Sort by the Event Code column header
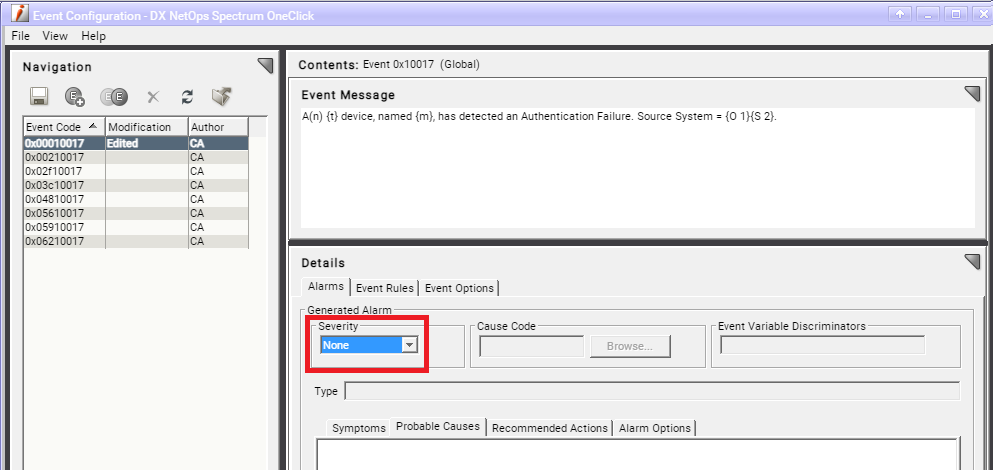The width and height of the screenshot is (1005, 470). pos(64,126)
